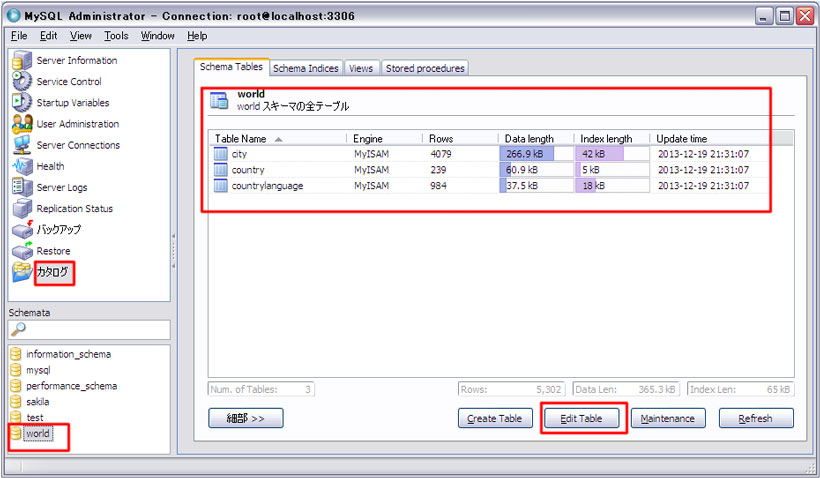
Task: Select the performance_schema entry
Action: 72,386
